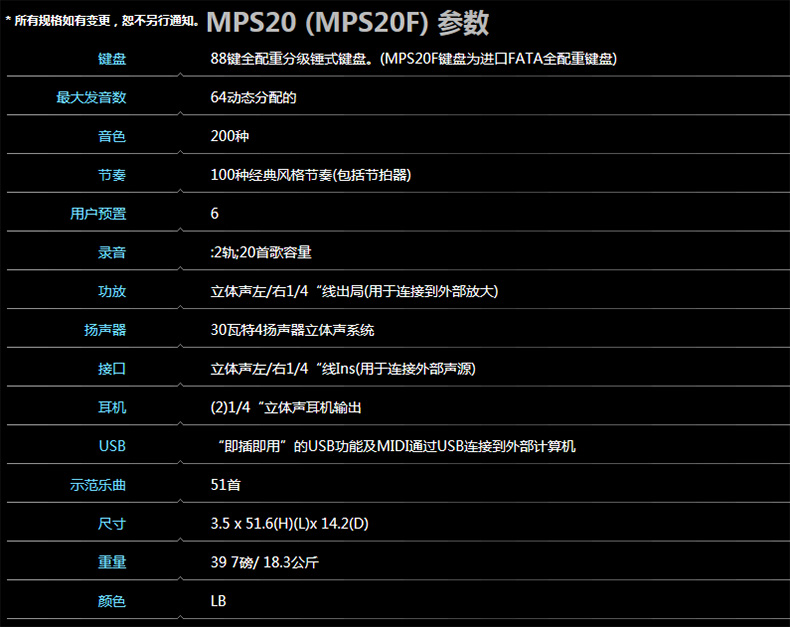Click the value "51首"
The image size is (790, 627).
point(226,485)
